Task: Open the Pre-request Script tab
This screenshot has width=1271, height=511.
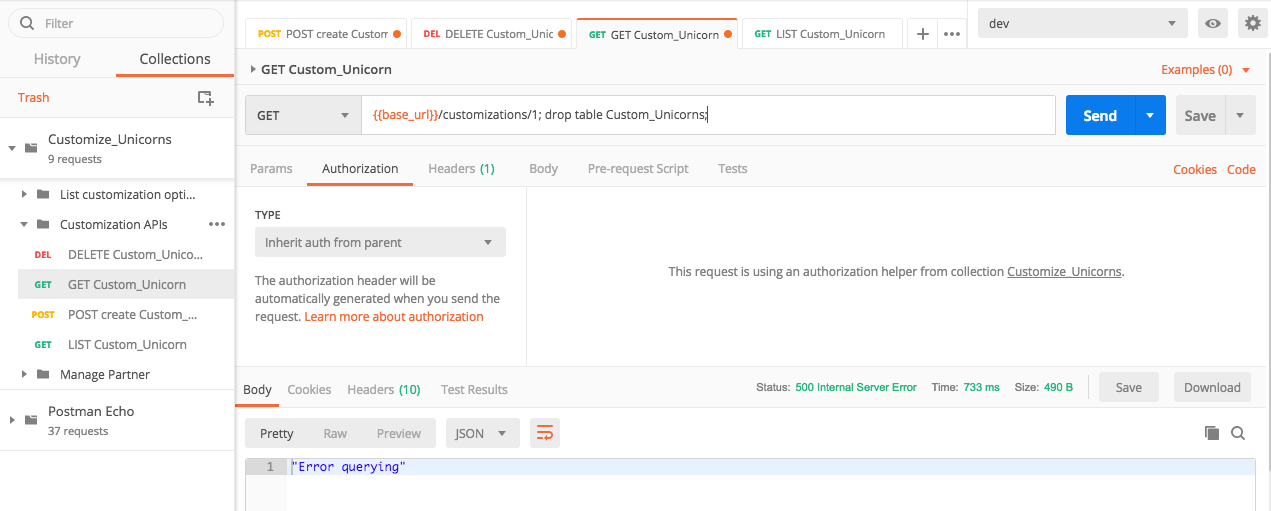Action: 638,168
